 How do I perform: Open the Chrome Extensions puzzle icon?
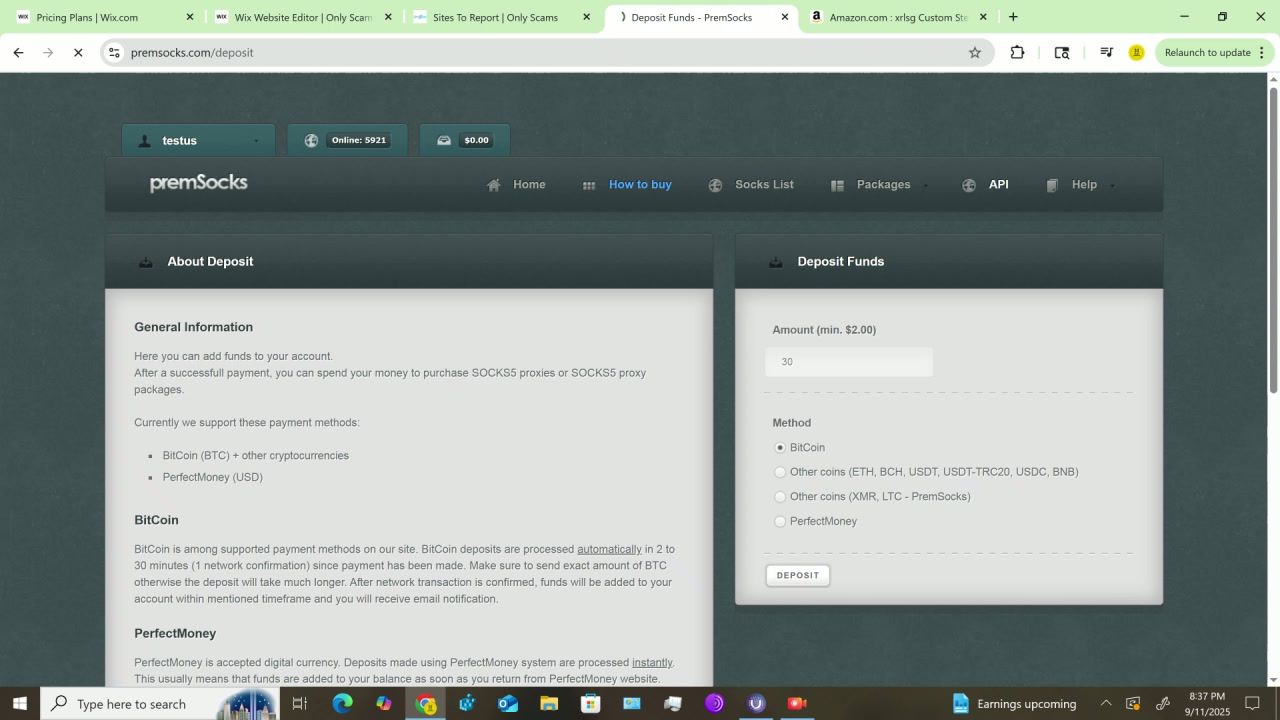(x=1017, y=53)
